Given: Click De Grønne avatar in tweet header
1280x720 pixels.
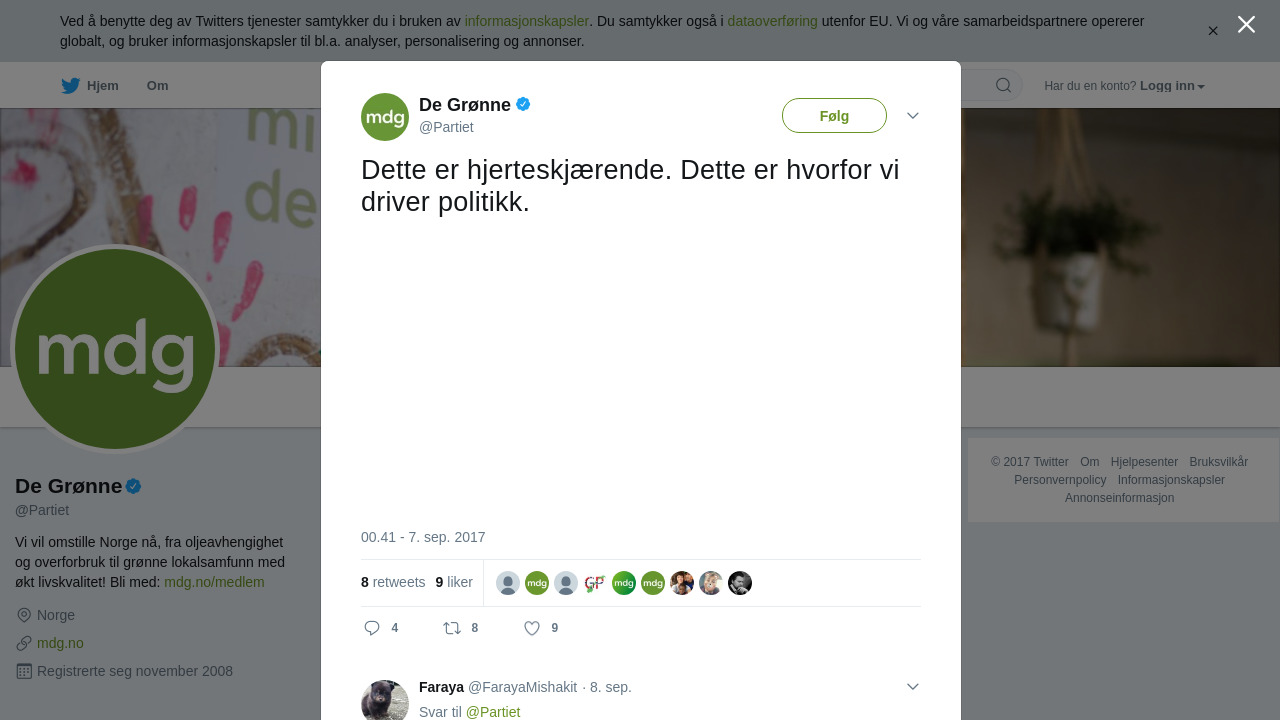Looking at the screenshot, I should point(385,117).
